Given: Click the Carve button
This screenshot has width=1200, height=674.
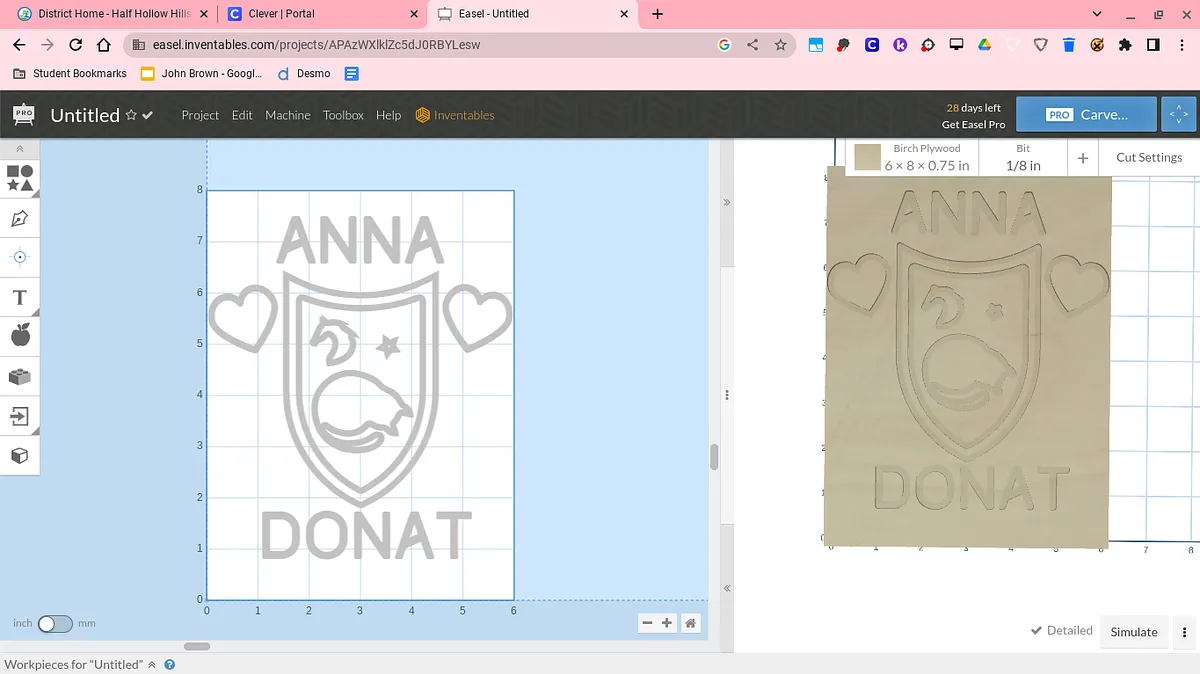Looking at the screenshot, I should [1086, 115].
